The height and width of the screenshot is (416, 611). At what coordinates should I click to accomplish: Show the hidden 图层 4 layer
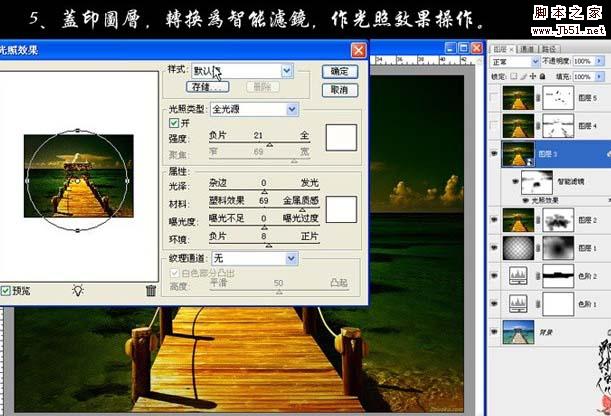pyautogui.click(x=494, y=126)
